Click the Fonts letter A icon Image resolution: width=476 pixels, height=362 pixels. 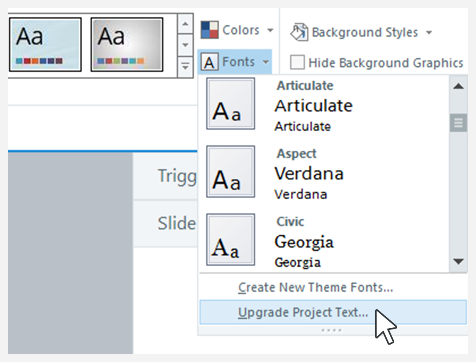210,62
